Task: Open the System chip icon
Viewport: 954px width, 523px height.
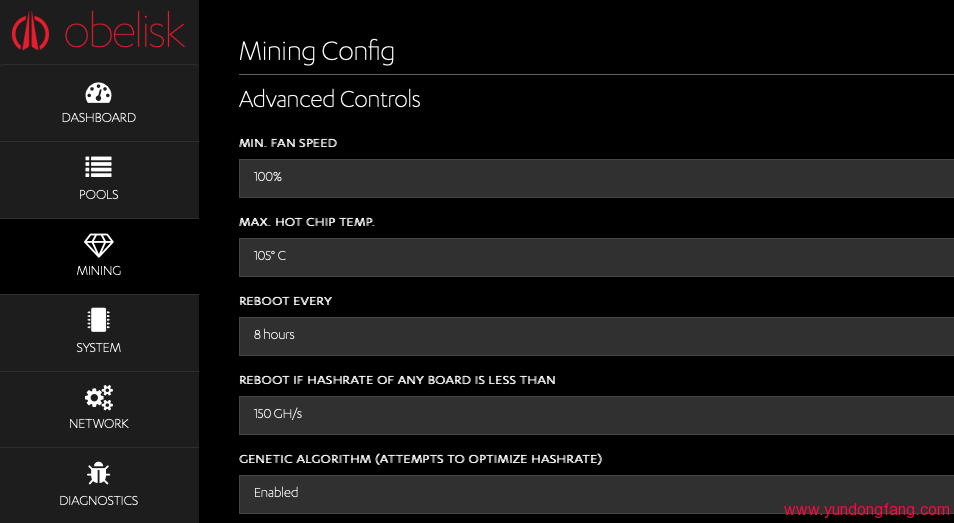Action: pos(99,320)
